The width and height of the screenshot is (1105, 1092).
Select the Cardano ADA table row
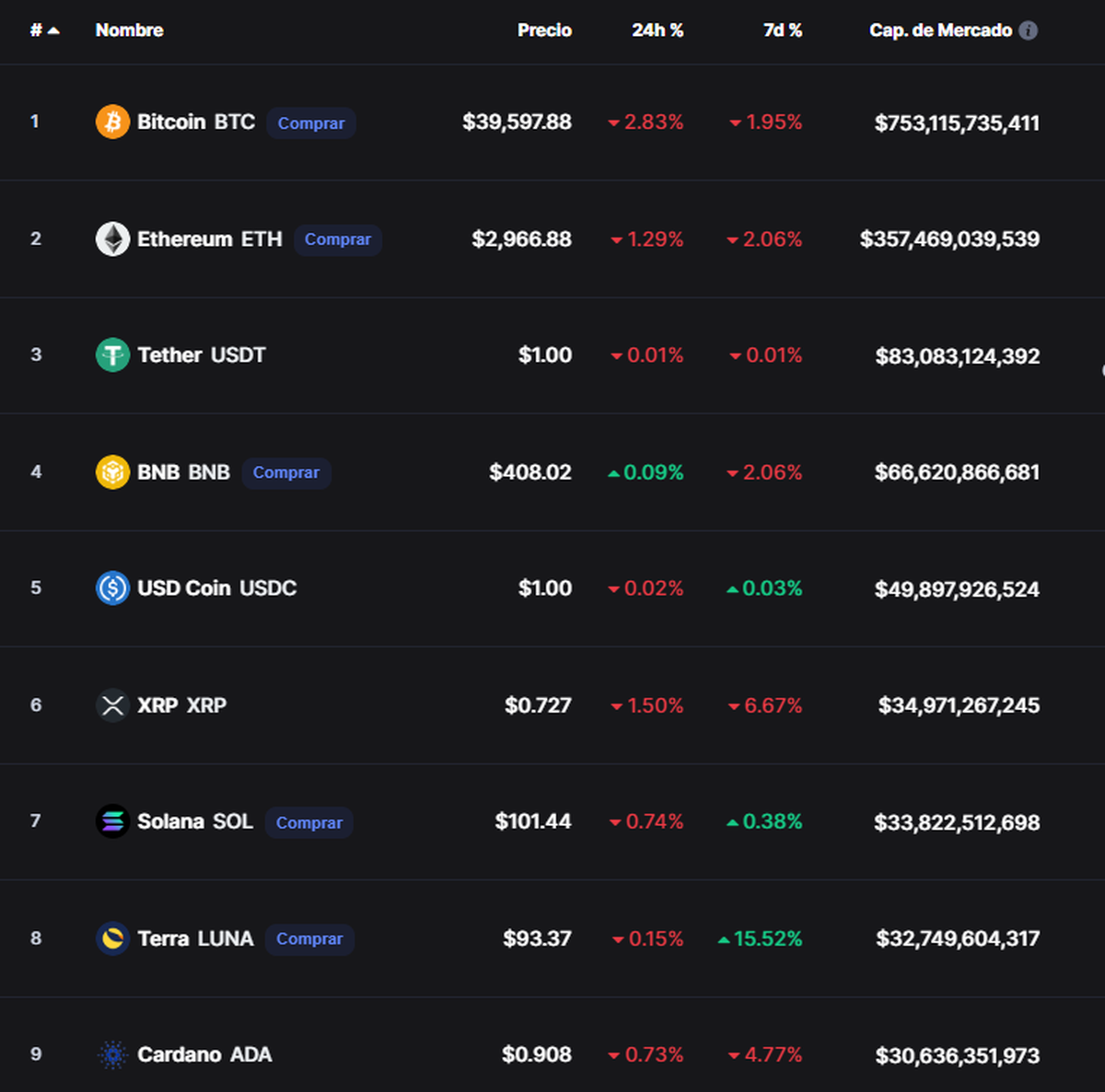(552, 1055)
